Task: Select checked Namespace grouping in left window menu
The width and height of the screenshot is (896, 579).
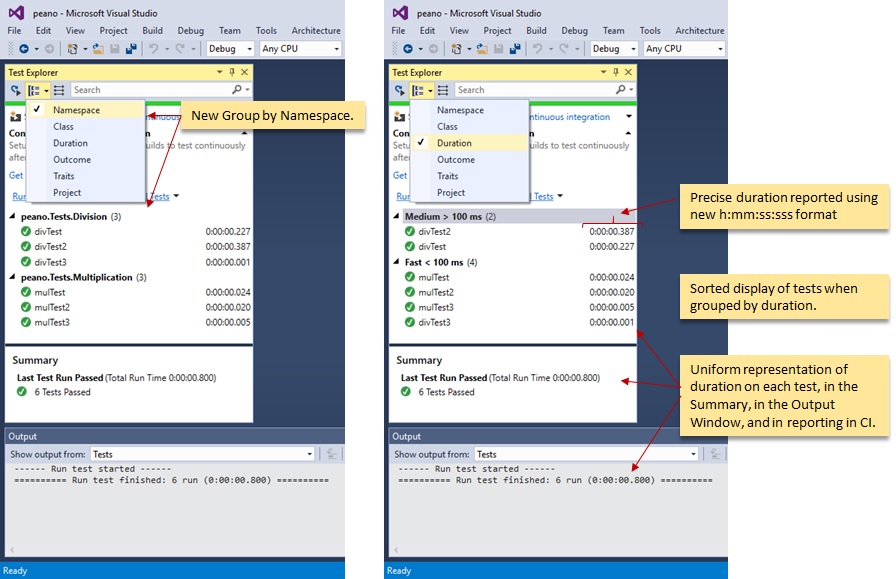Action: tap(86, 110)
